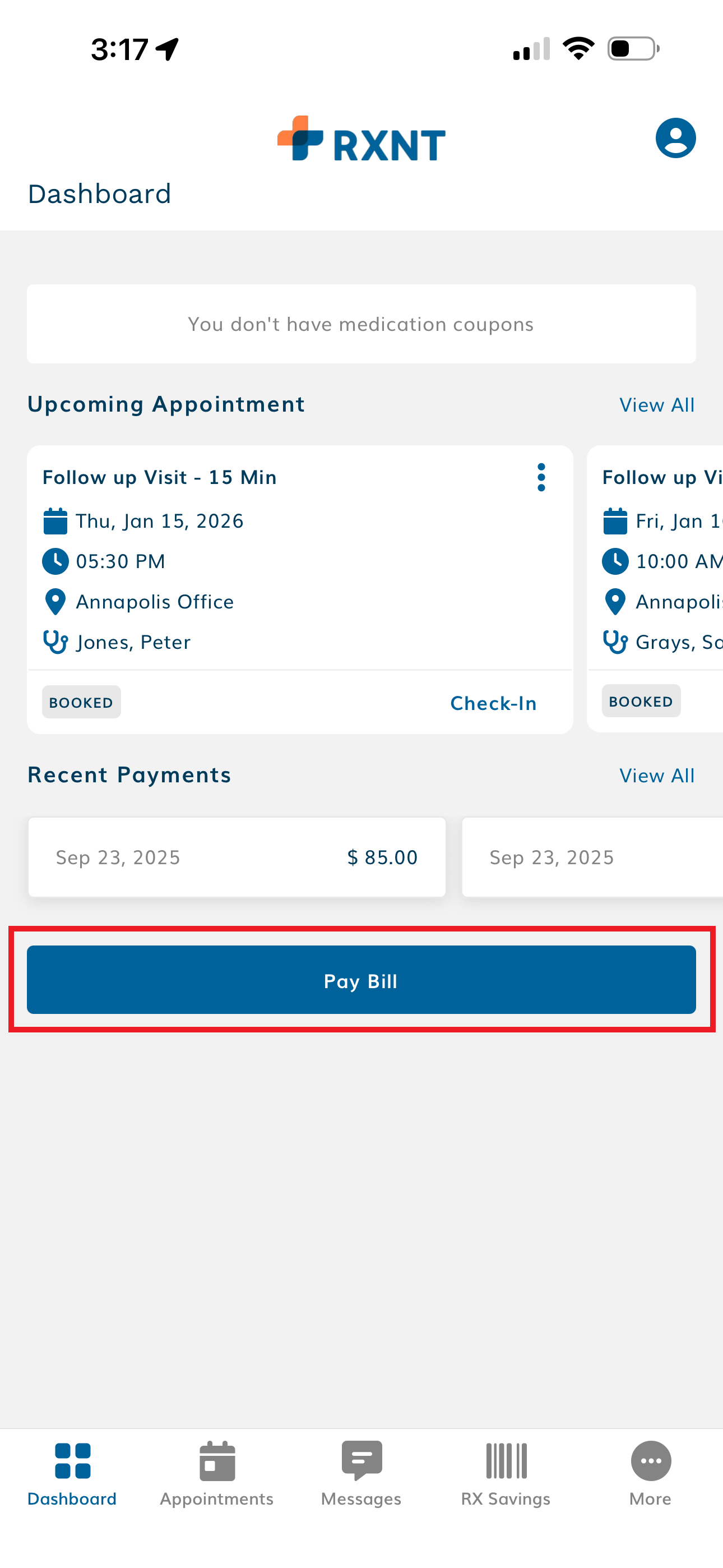This screenshot has width=723, height=1568.
Task: Tap the RXNT logo
Action: pos(361,140)
